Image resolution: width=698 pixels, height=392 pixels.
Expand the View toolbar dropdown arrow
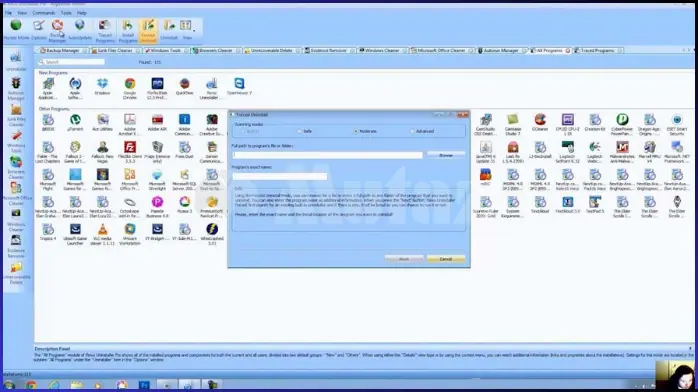[194, 31]
